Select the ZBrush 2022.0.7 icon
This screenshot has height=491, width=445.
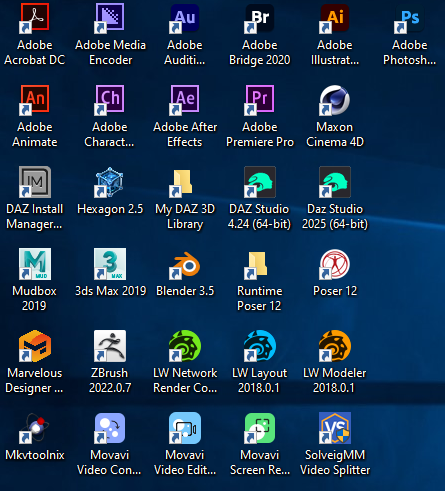click(x=110, y=346)
